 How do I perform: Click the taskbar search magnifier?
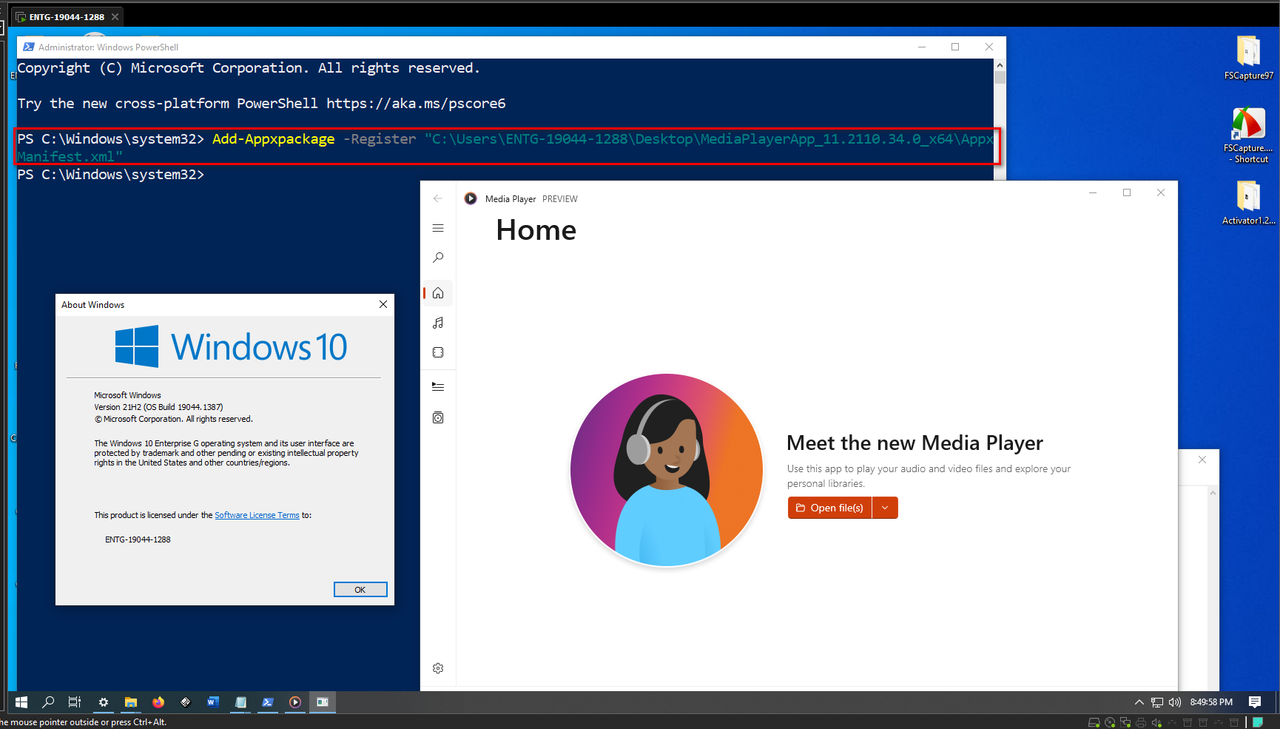point(48,702)
